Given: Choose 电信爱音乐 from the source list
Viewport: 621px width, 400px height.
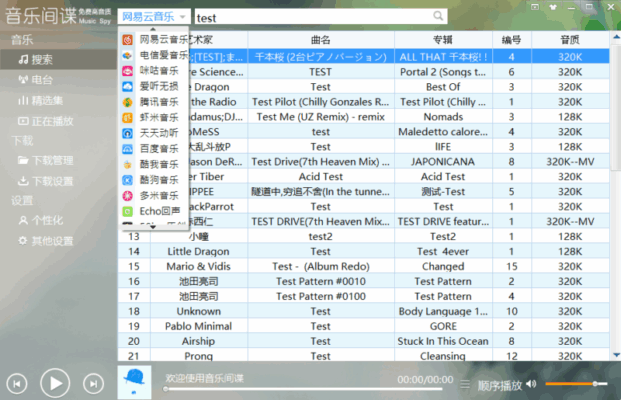Looking at the screenshot, I should click(x=154, y=55).
